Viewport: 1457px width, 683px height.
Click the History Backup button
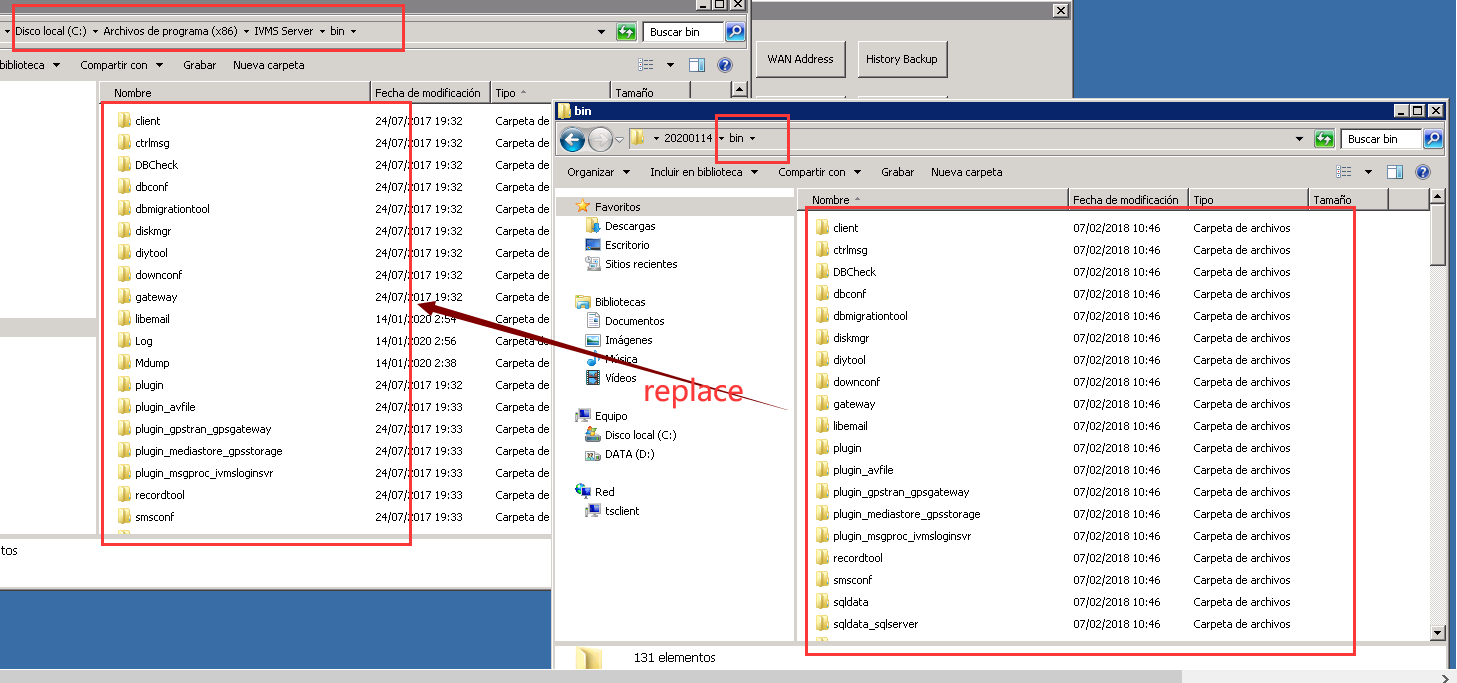[x=902, y=59]
